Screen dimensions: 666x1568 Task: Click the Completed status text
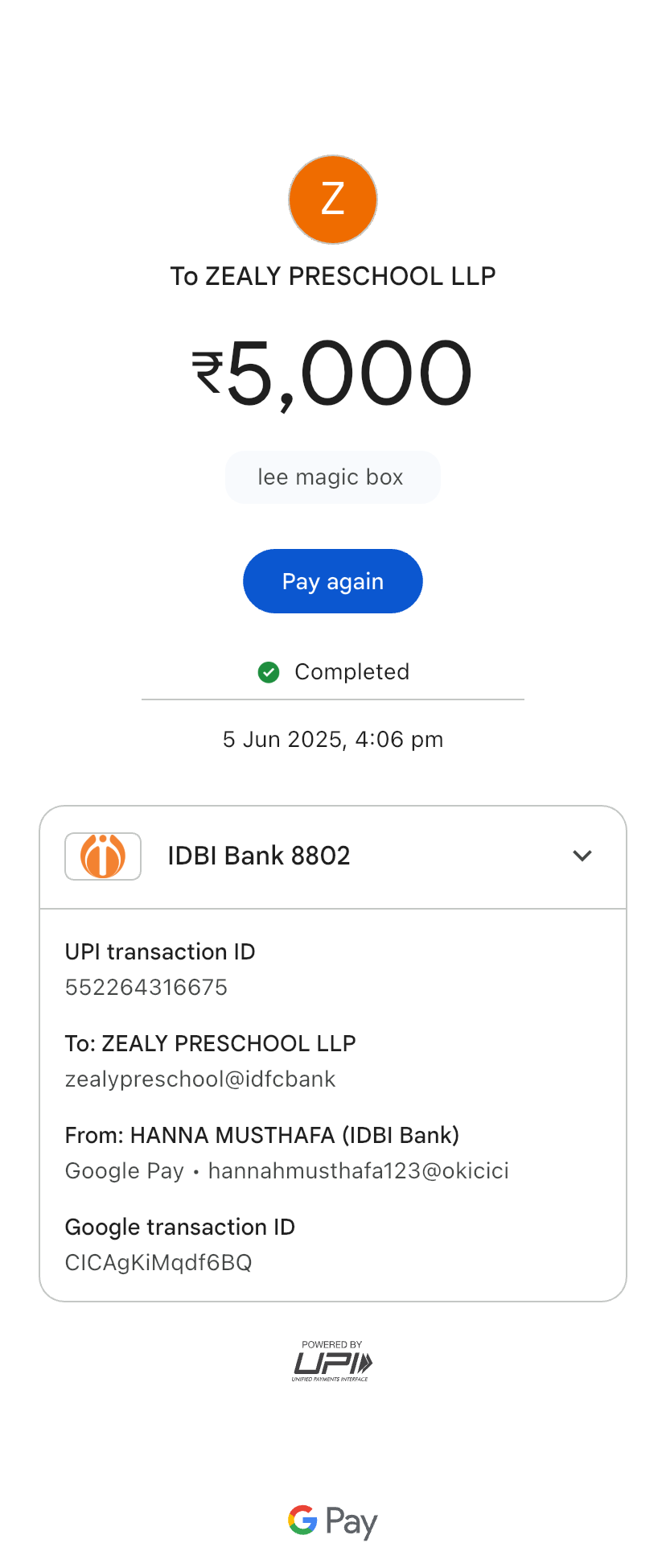click(x=351, y=672)
